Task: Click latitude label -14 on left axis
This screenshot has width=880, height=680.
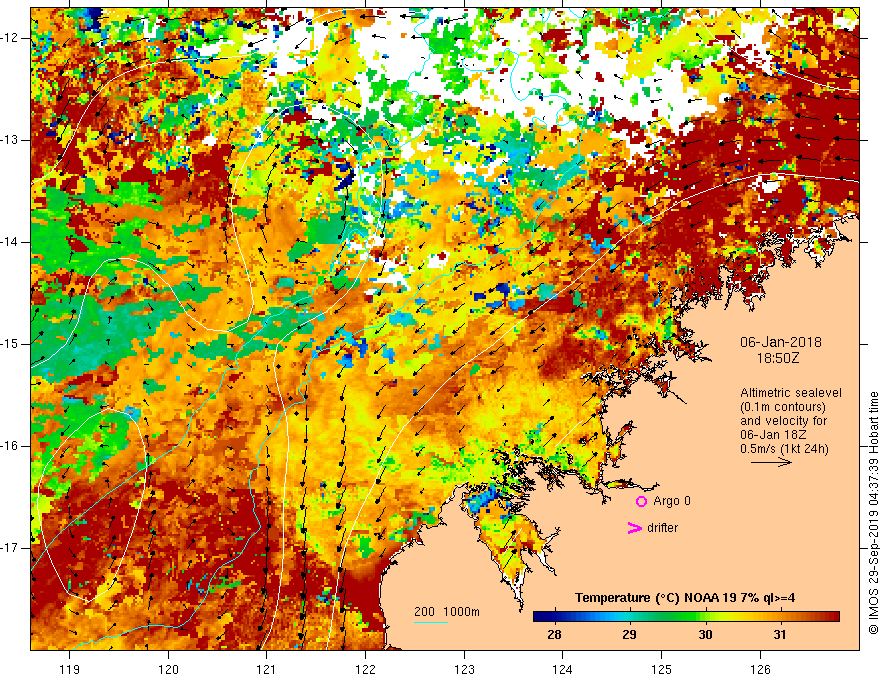Action: pyautogui.click(x=11, y=242)
